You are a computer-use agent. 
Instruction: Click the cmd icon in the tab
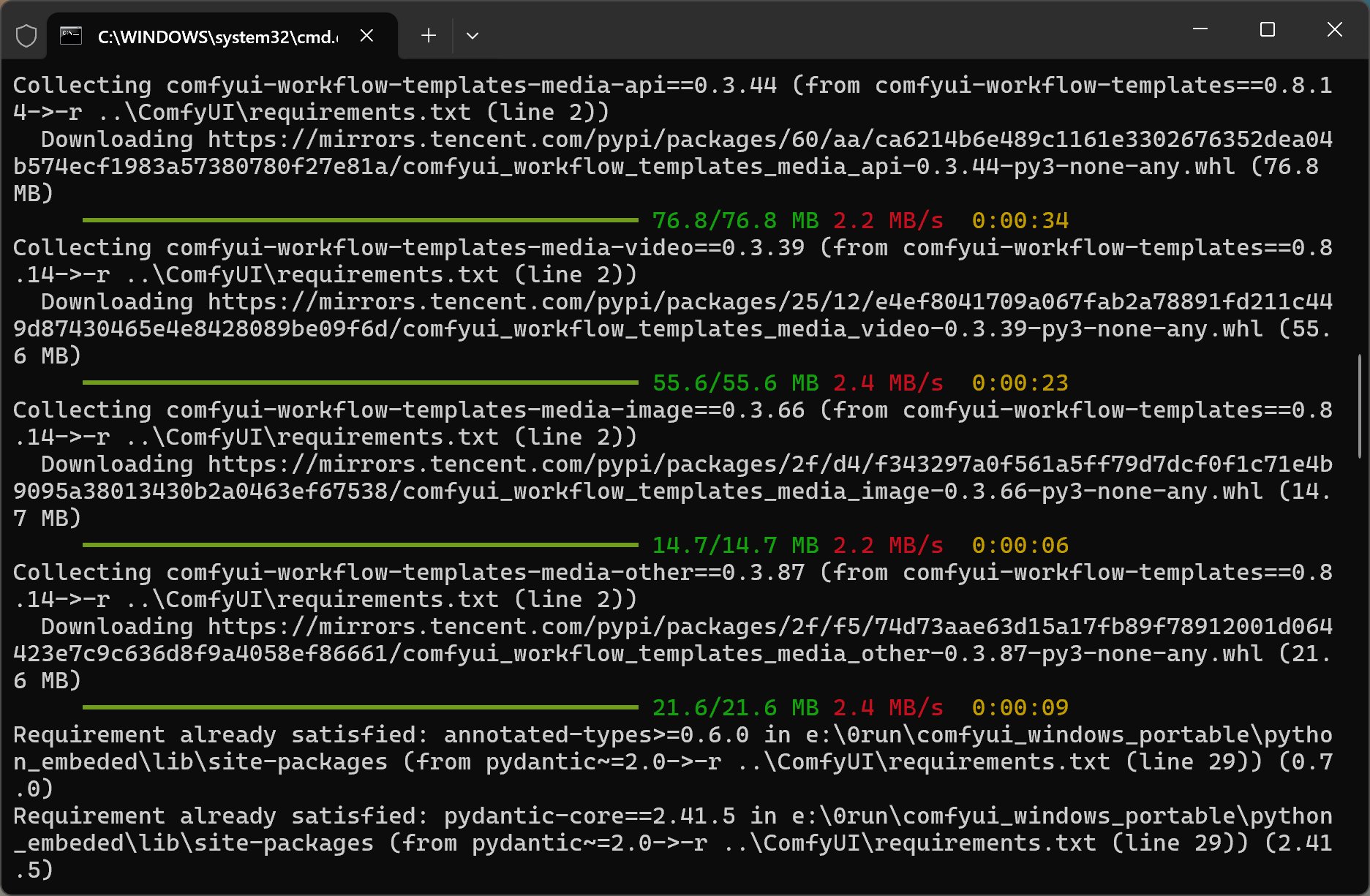click(71, 36)
